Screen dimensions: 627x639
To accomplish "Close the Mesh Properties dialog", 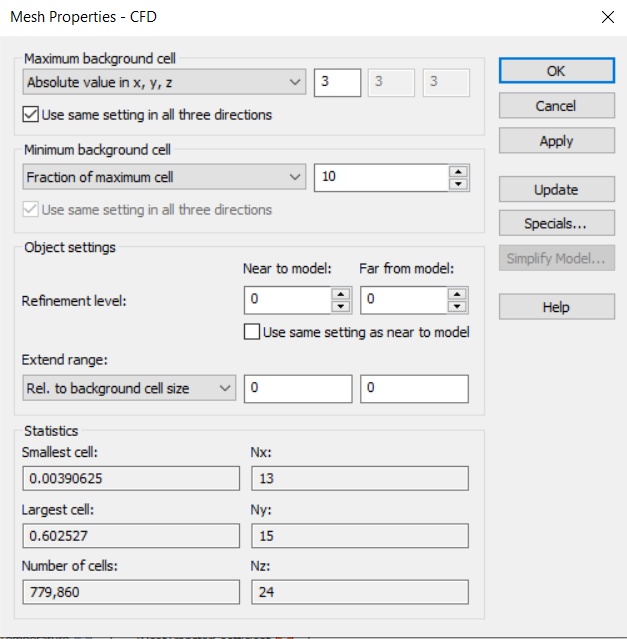I will tap(606, 16).
